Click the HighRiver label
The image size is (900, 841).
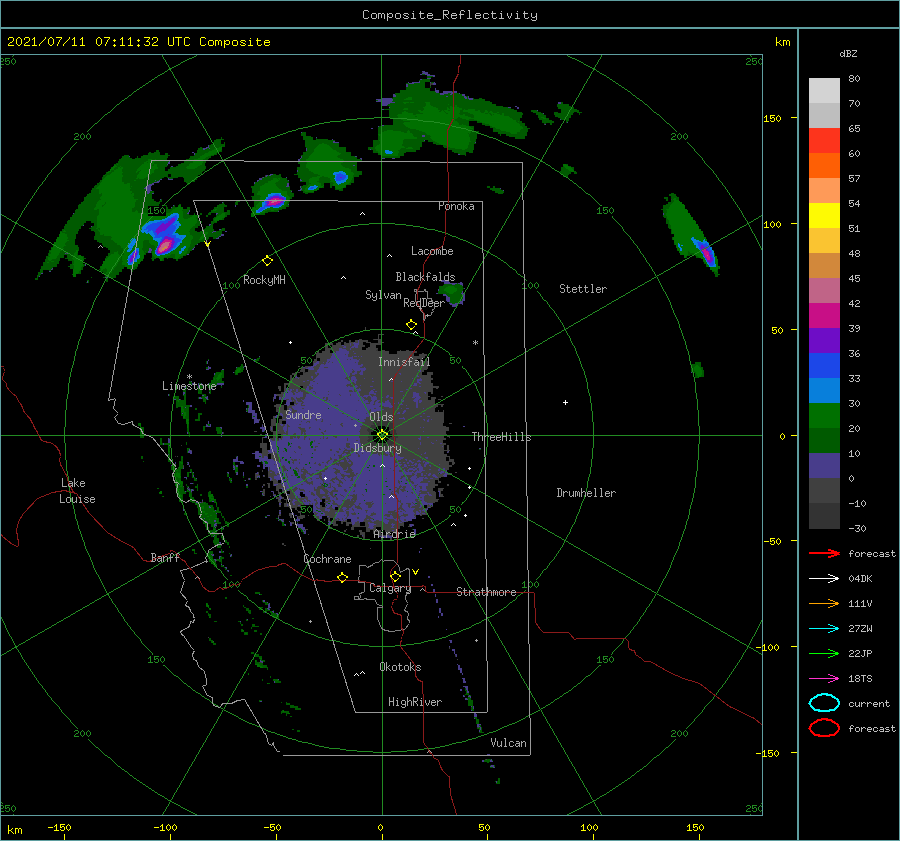pos(415,702)
